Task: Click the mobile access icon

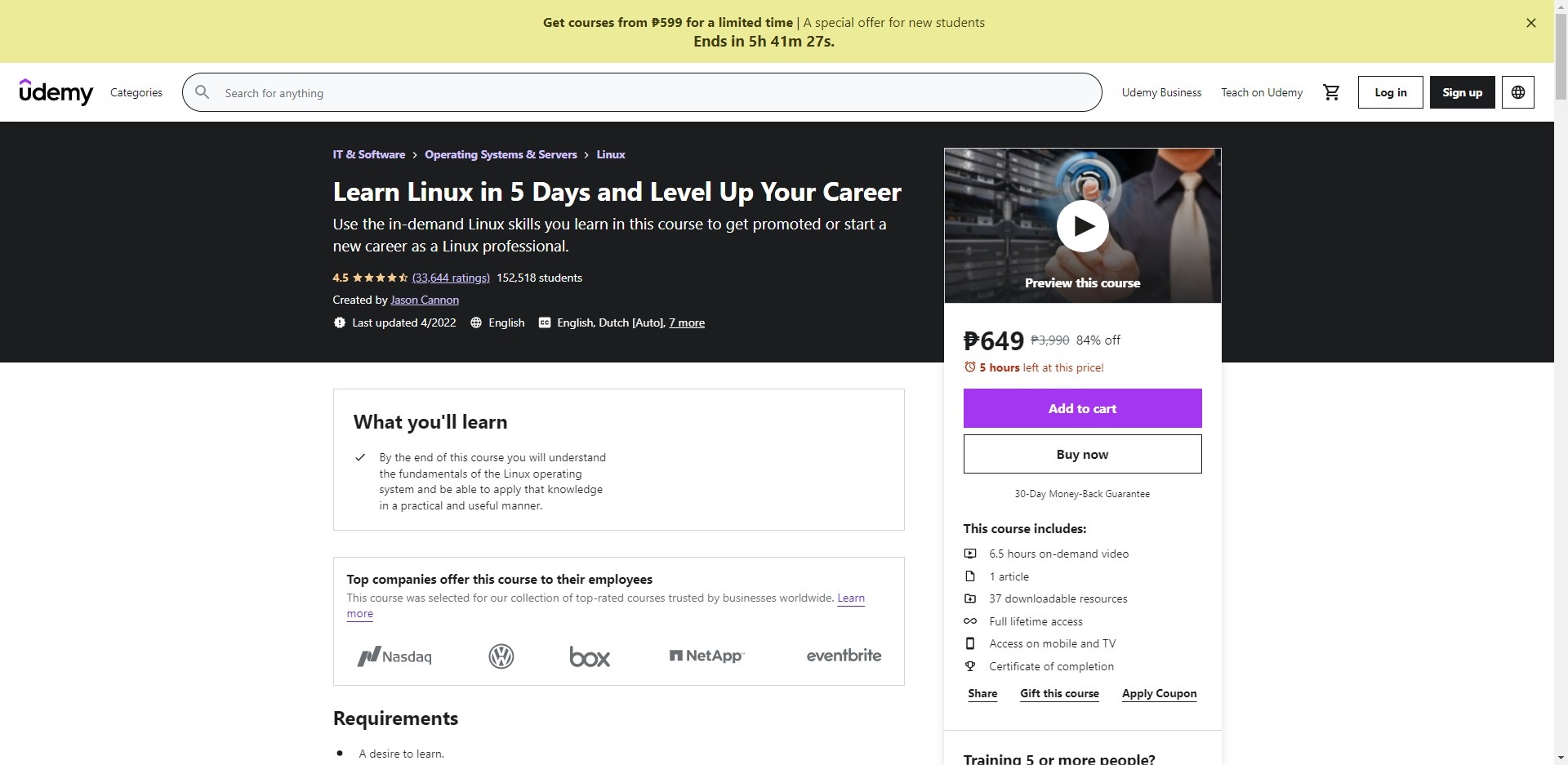Action: [970, 643]
